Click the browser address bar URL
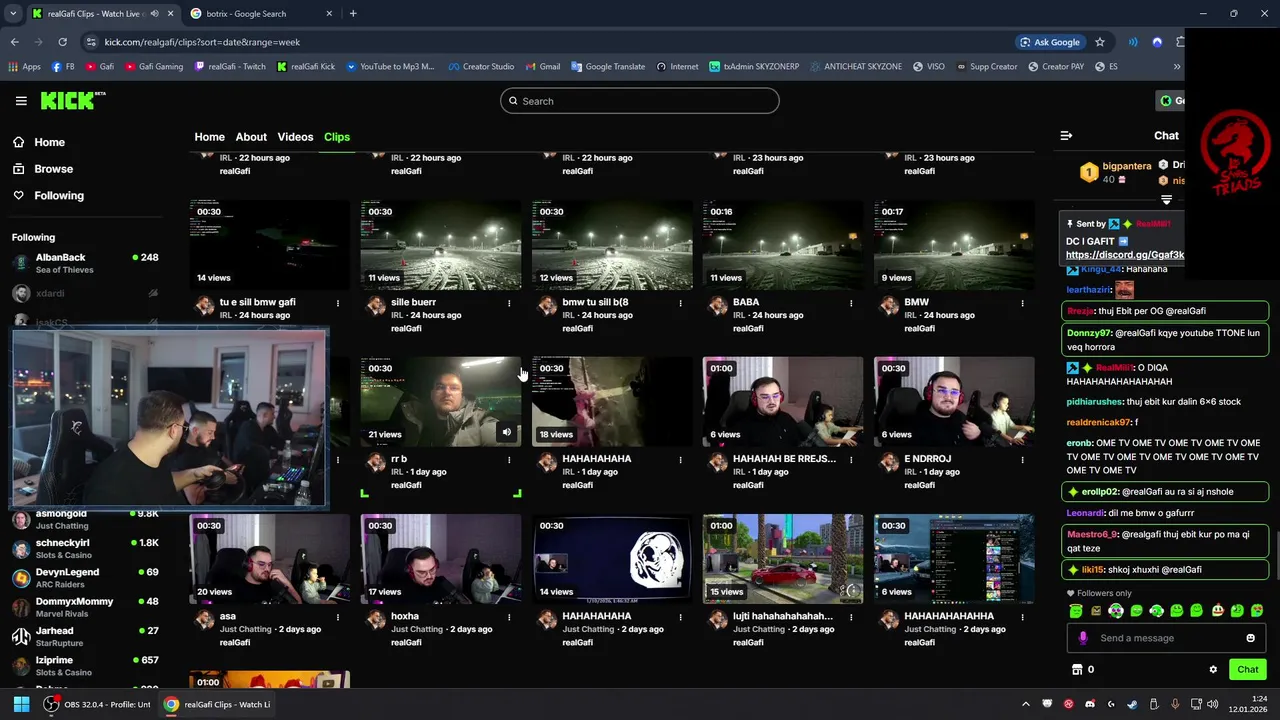This screenshot has height=720, width=1280. point(202,42)
